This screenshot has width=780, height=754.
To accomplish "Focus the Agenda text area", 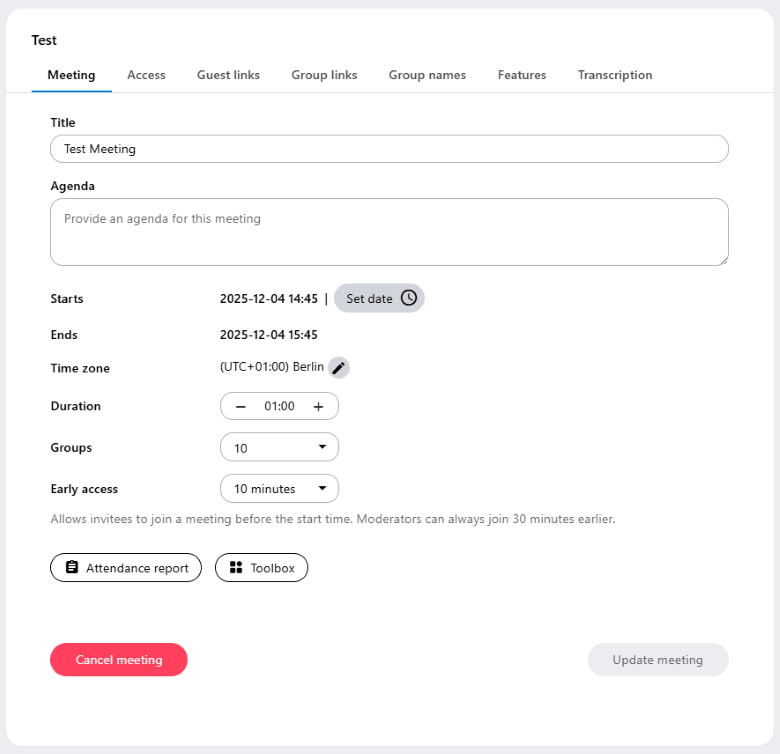I will 389,232.
